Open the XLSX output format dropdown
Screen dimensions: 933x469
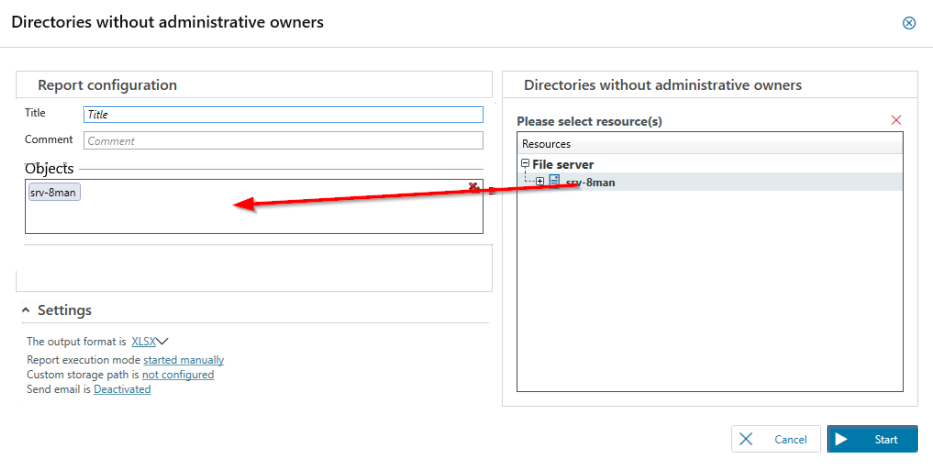[150, 341]
